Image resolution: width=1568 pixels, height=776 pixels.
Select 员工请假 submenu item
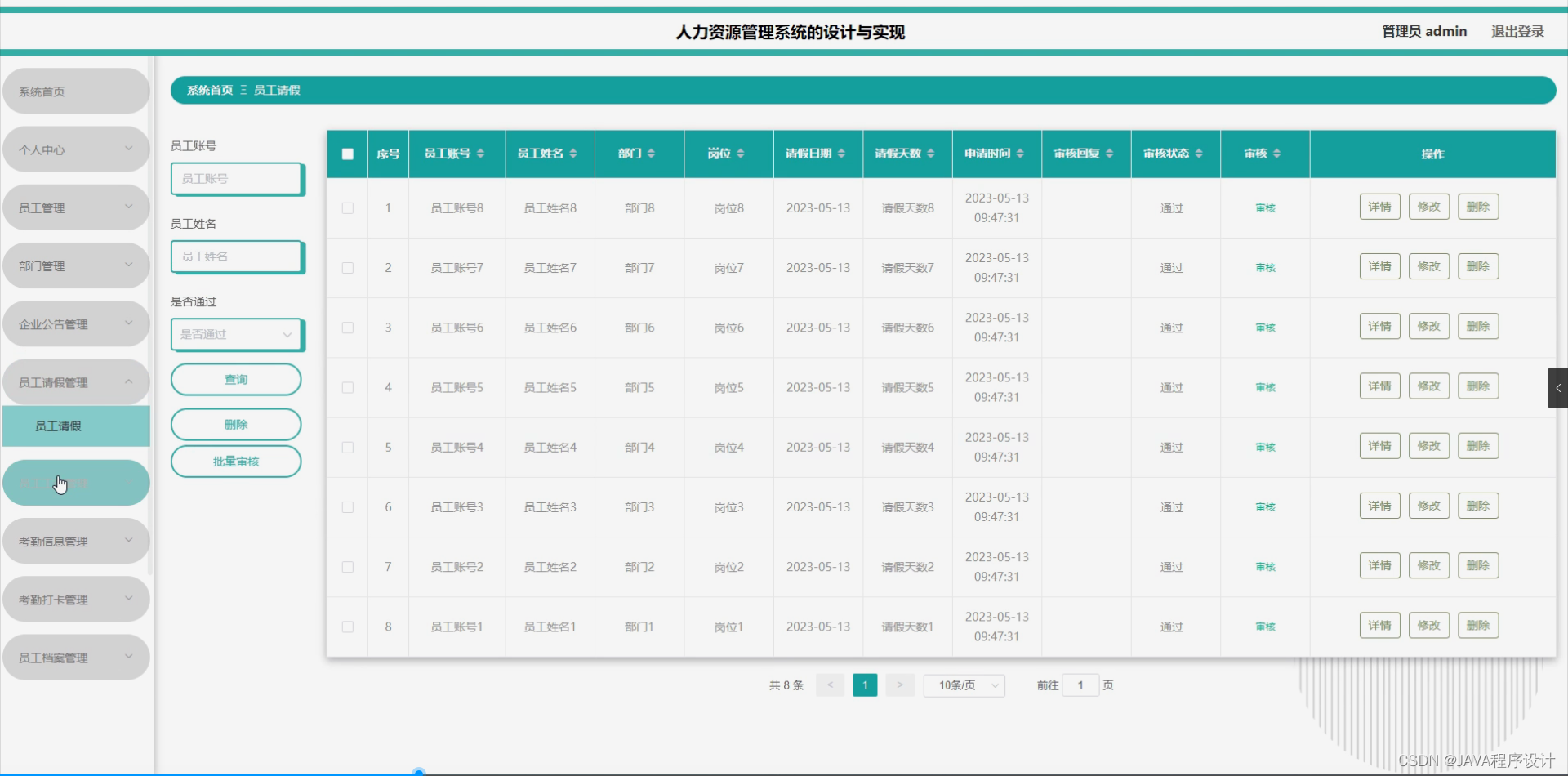(x=76, y=426)
